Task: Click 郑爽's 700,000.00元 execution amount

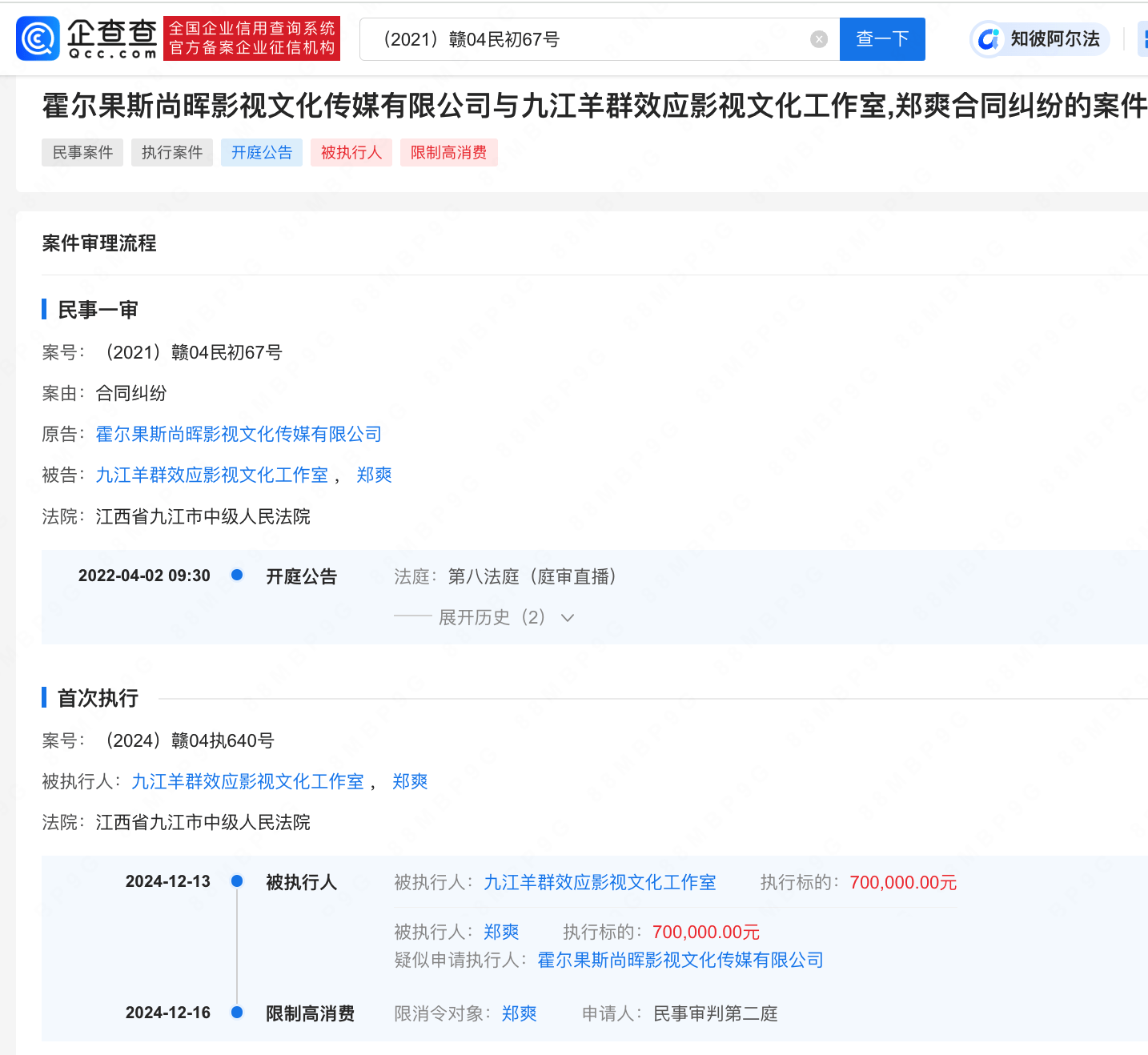Action: [706, 932]
